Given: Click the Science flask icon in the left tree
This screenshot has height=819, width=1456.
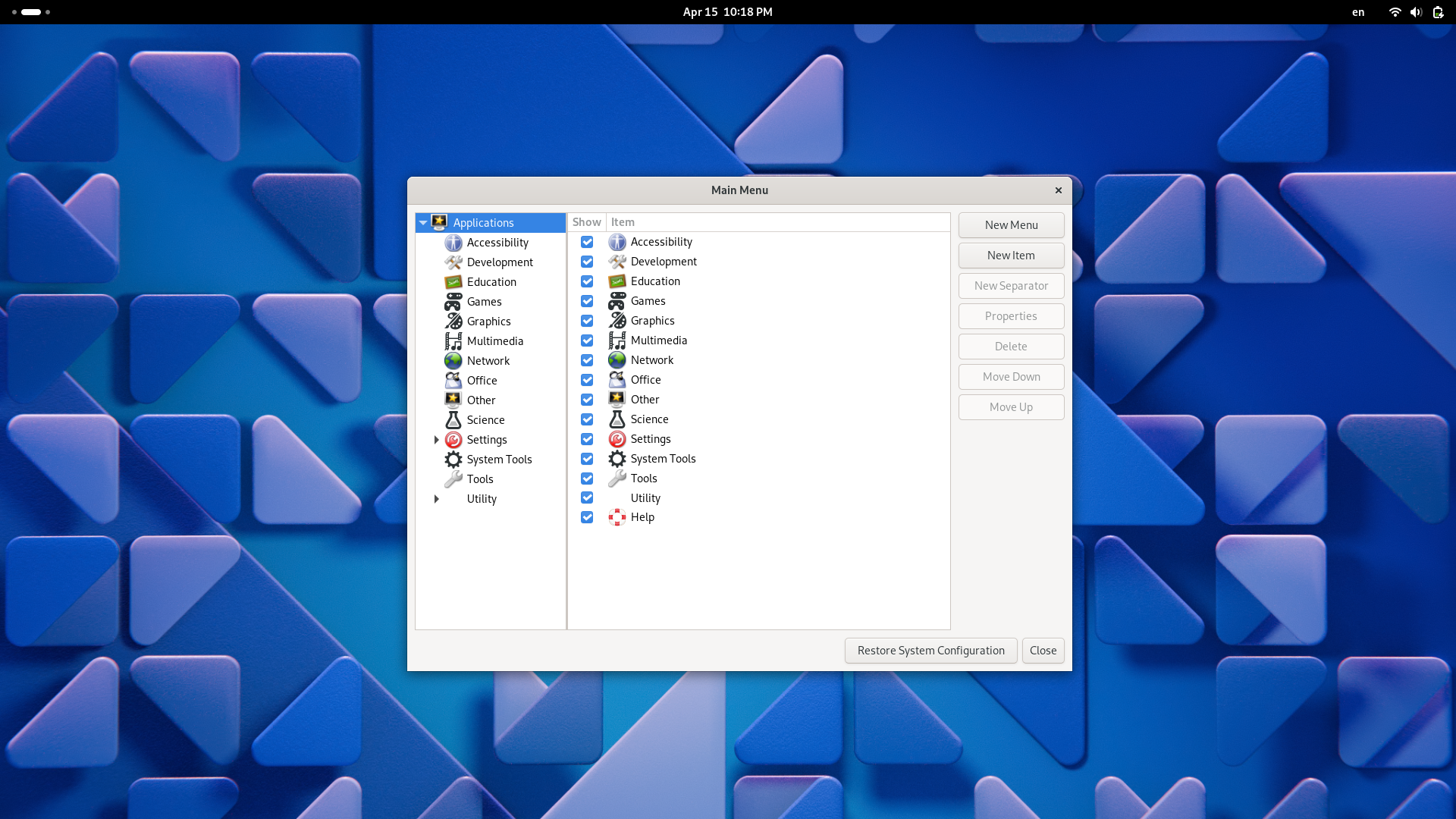Looking at the screenshot, I should [453, 420].
